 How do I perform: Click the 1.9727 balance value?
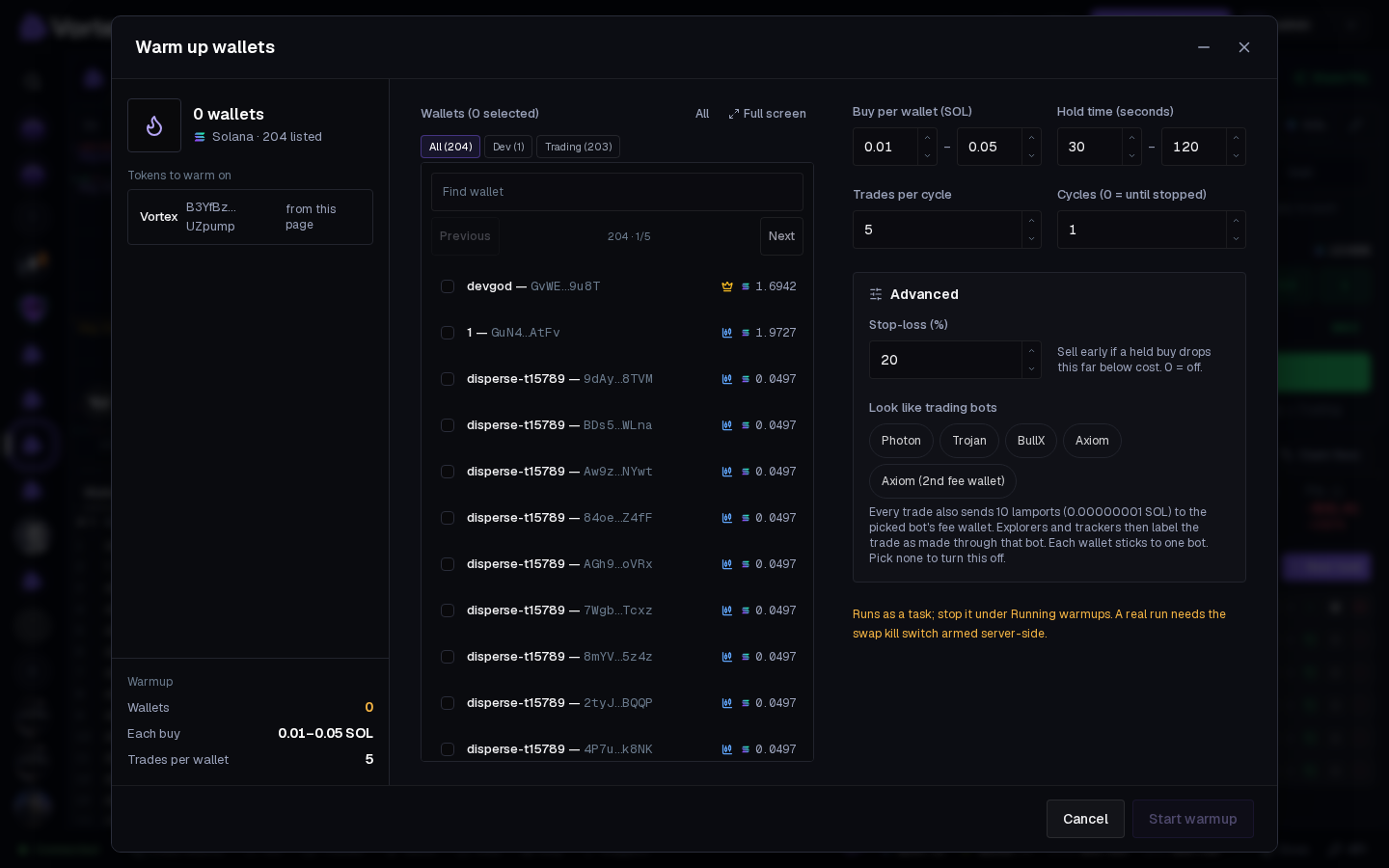(776, 333)
